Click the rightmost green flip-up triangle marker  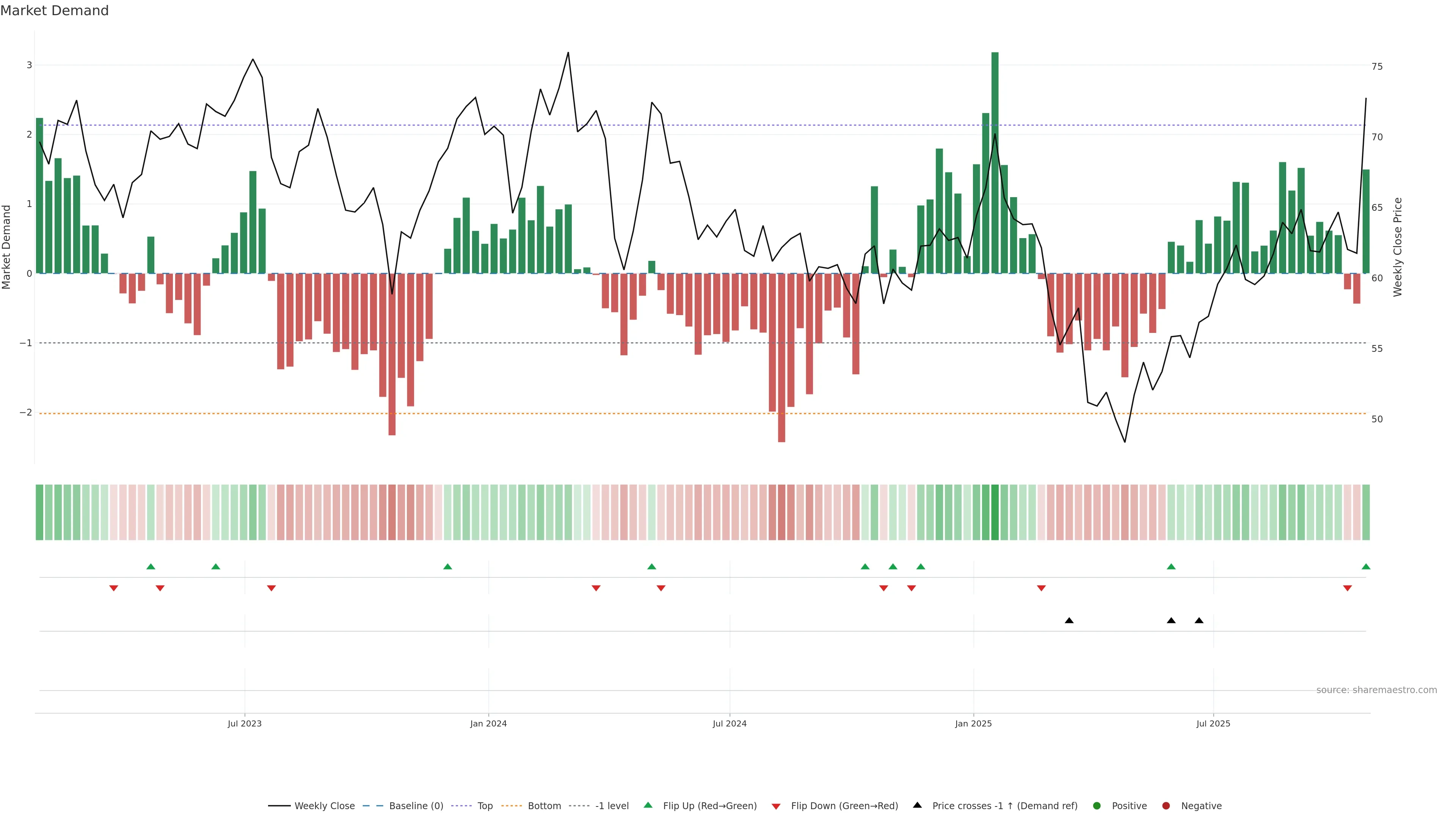tap(1366, 566)
